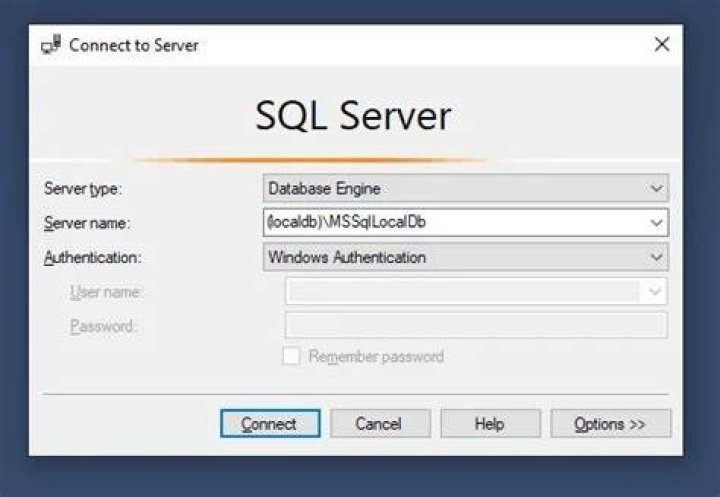Open Help for the connection dialog

click(490, 424)
